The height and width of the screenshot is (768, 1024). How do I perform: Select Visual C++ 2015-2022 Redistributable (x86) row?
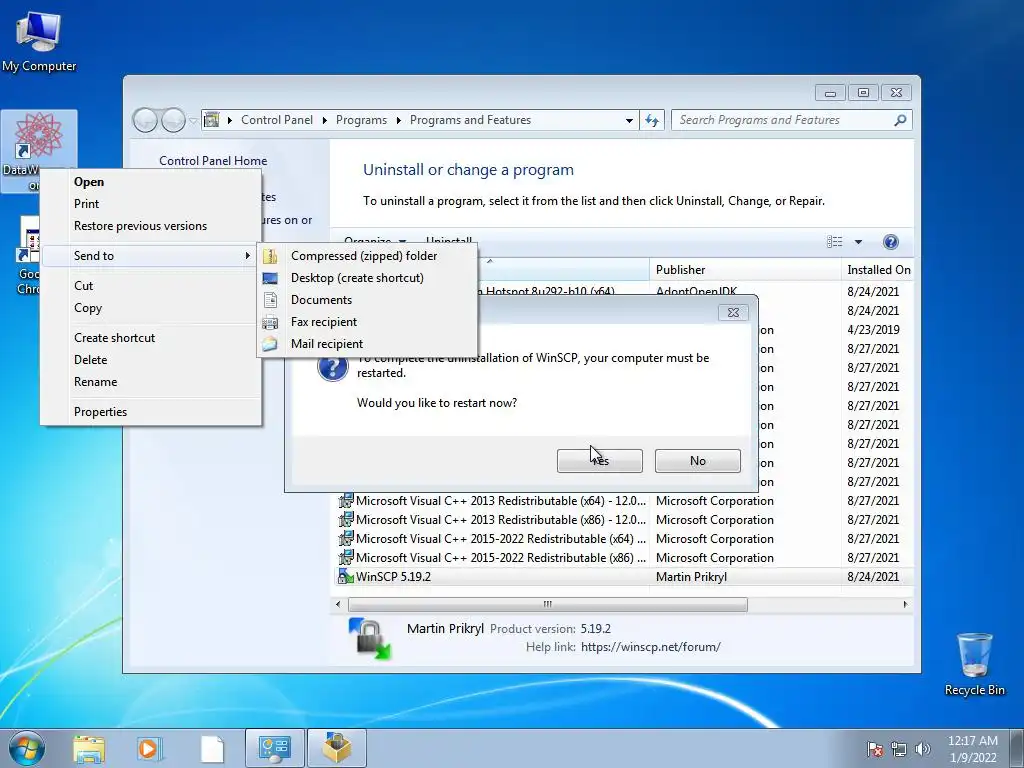click(624, 558)
